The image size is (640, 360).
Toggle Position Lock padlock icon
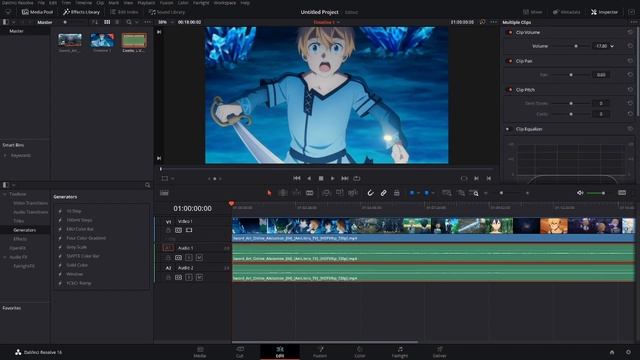coord(397,193)
